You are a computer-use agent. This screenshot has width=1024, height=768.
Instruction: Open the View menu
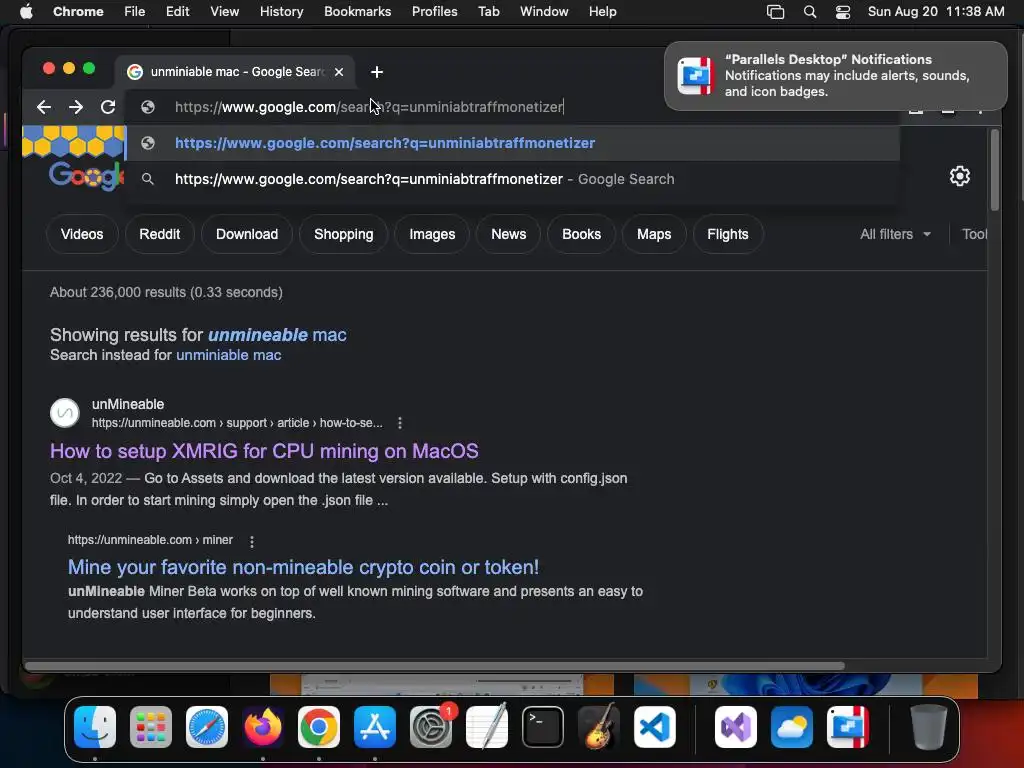224,12
